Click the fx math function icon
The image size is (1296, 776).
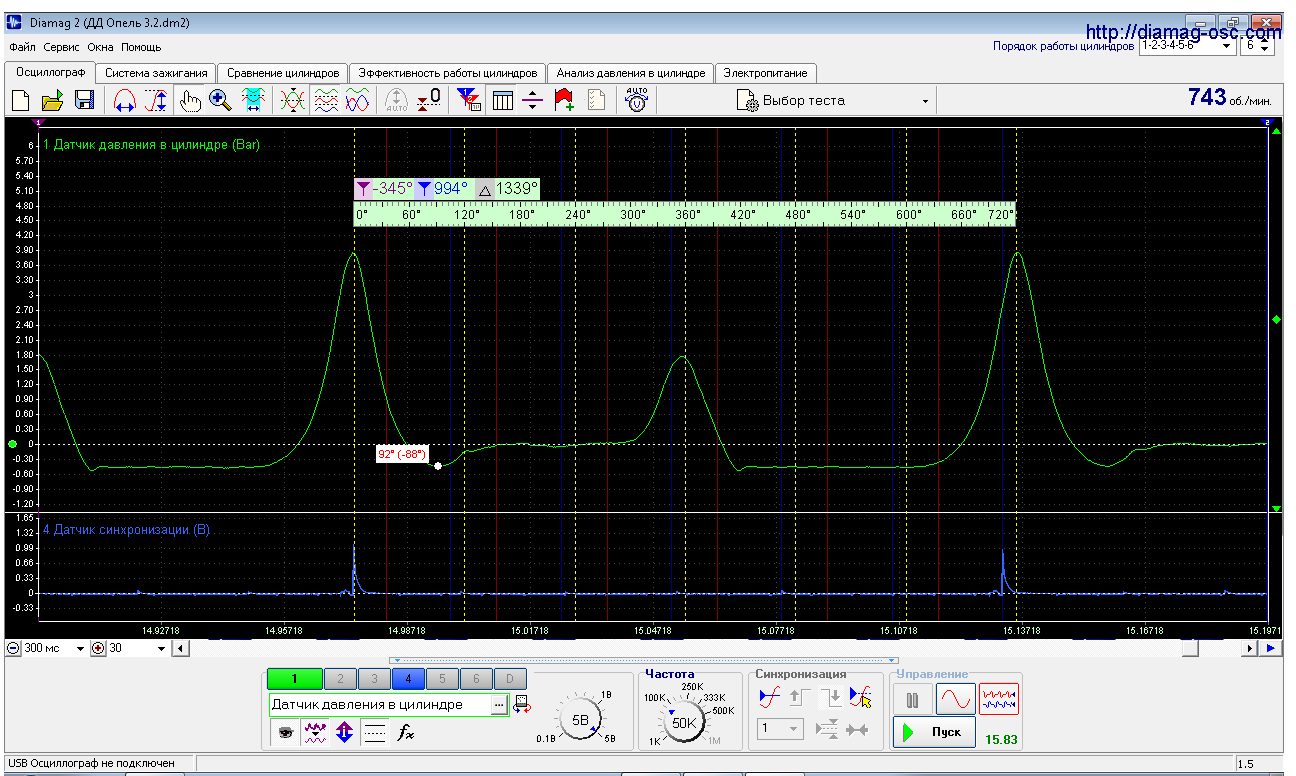pyautogui.click(x=406, y=733)
